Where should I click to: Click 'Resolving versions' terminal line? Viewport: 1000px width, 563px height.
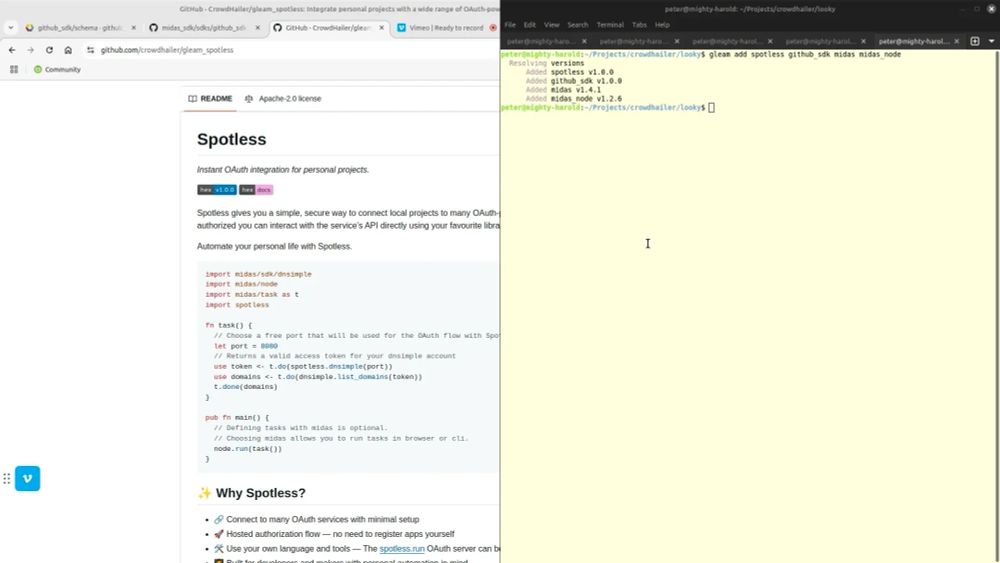[547, 64]
